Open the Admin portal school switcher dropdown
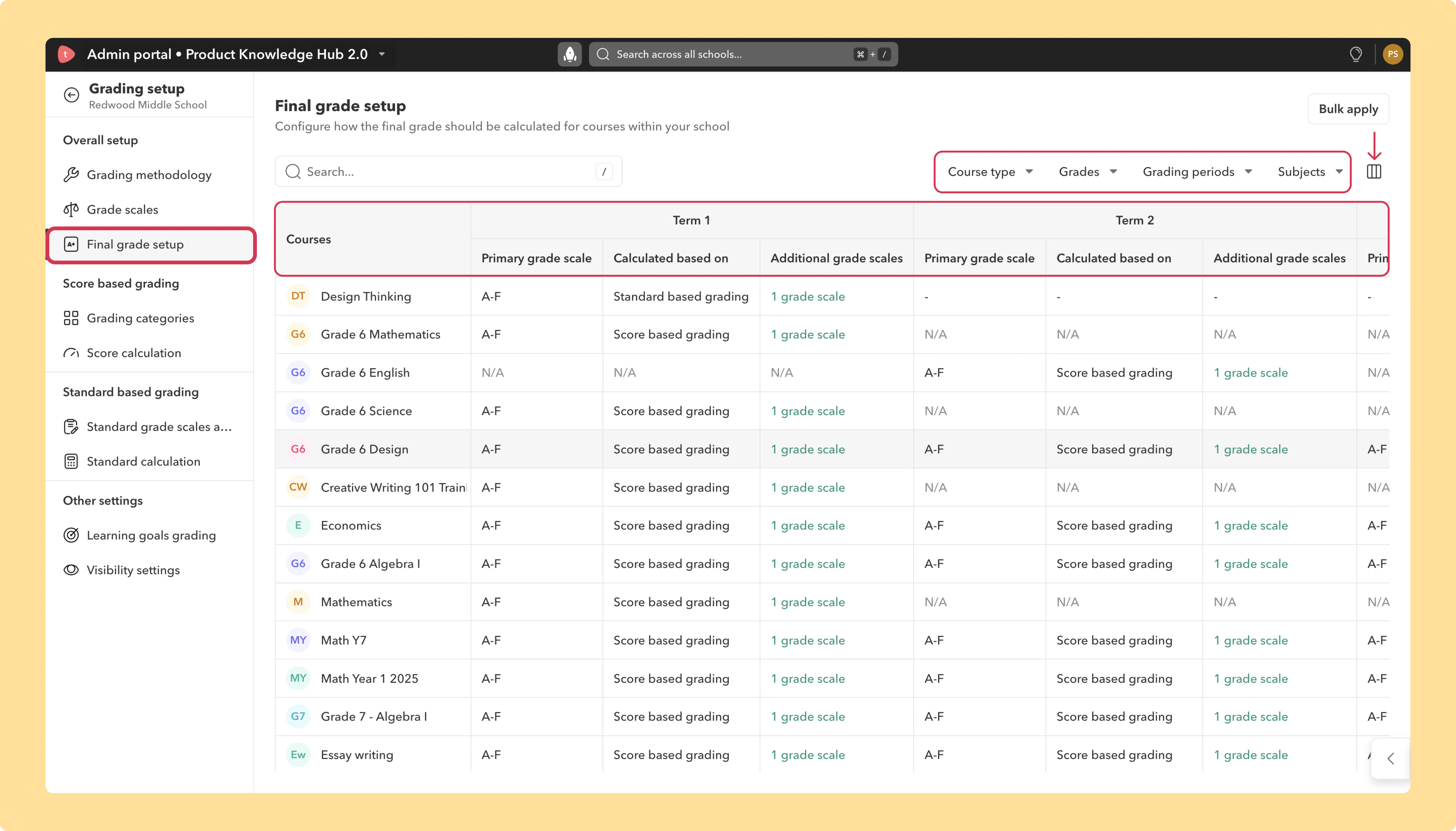The height and width of the screenshot is (831, 1456). [x=382, y=54]
